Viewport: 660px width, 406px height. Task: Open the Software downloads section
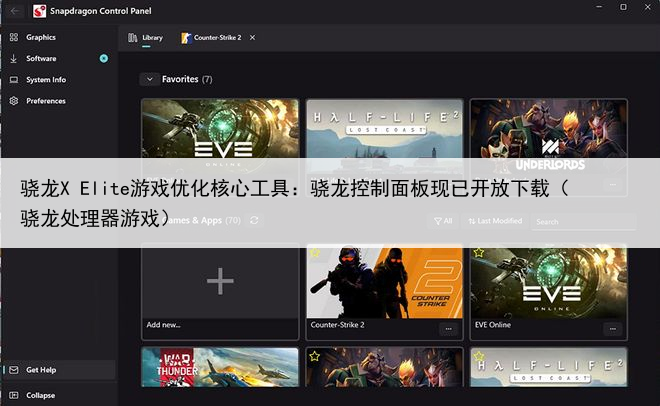[40, 58]
